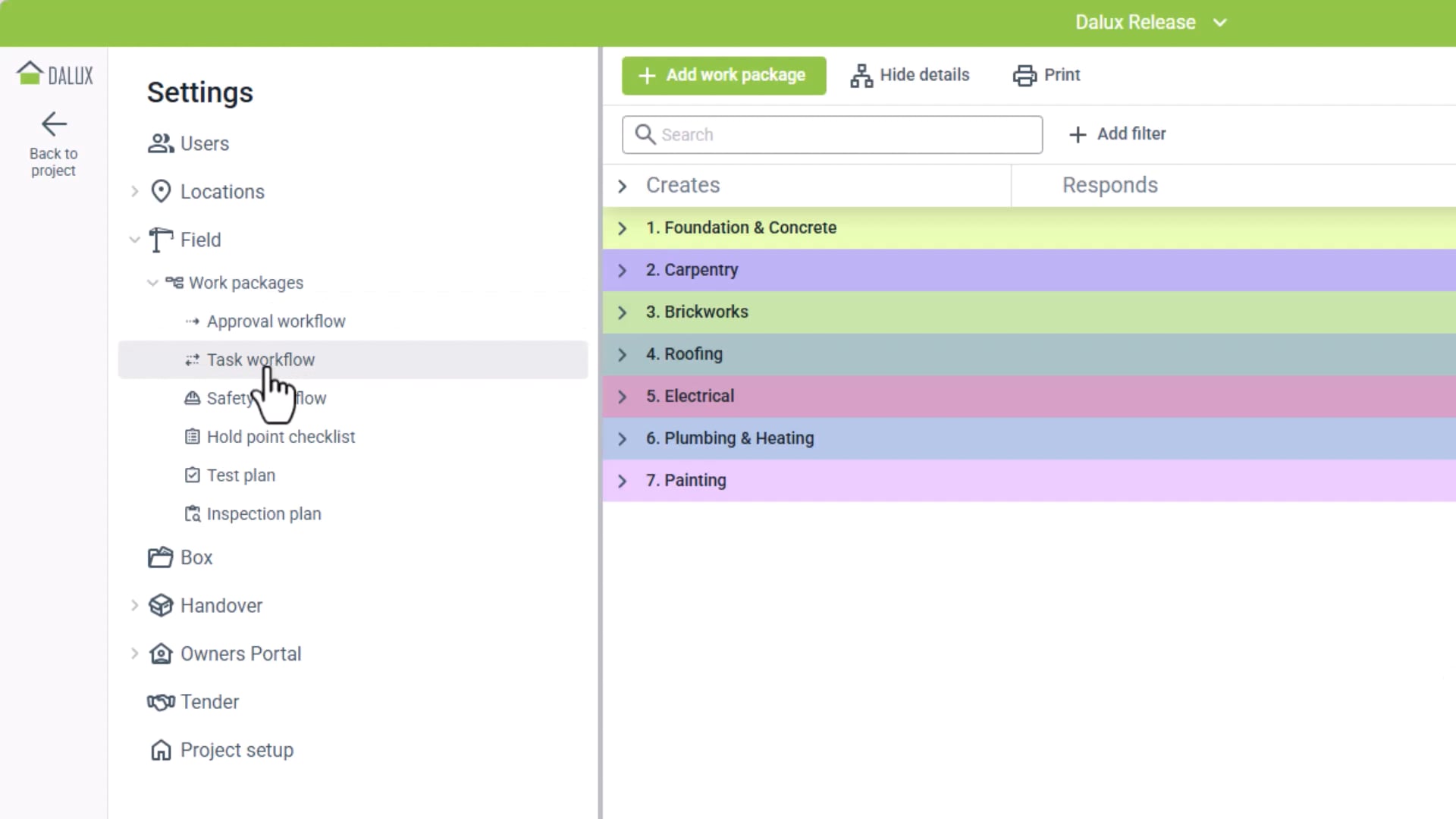This screenshot has width=1456, height=819.
Task: Click the Locations pin icon
Action: [x=160, y=191]
